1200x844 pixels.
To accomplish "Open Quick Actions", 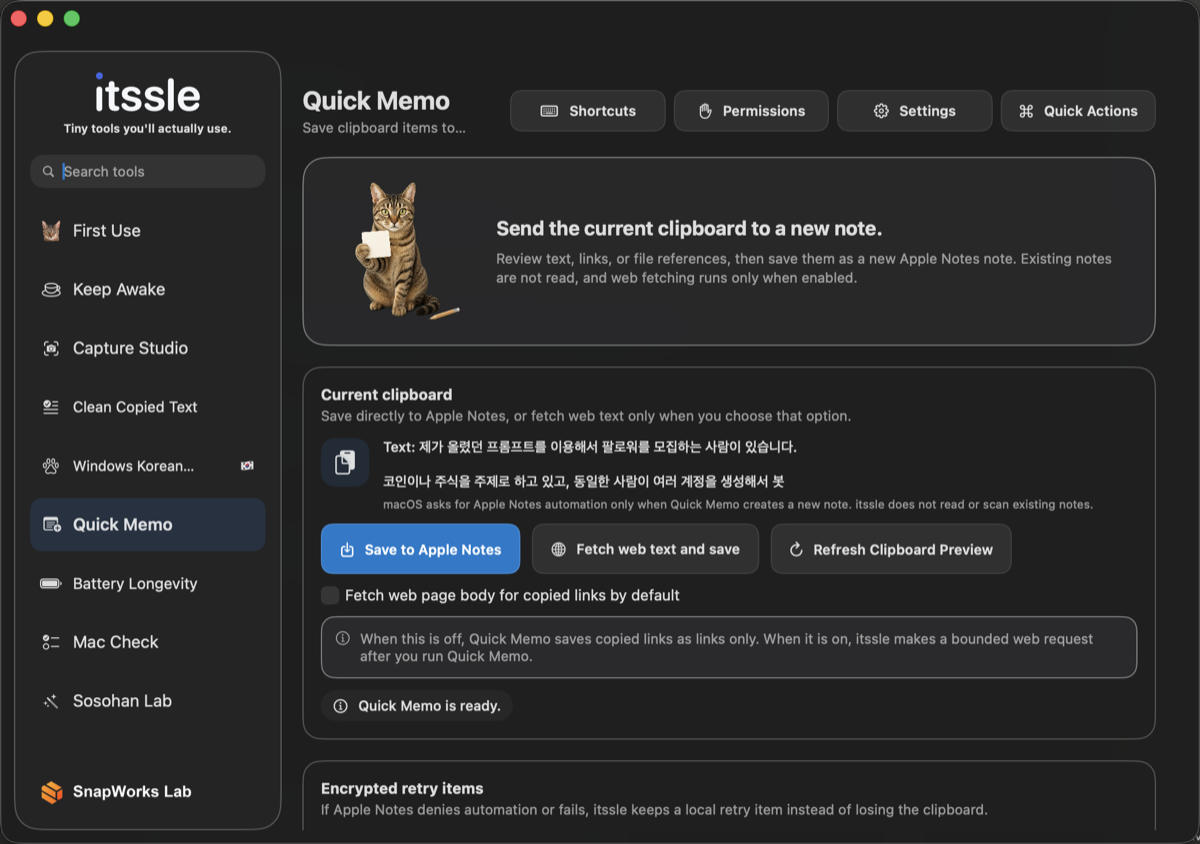I will (x=1078, y=111).
